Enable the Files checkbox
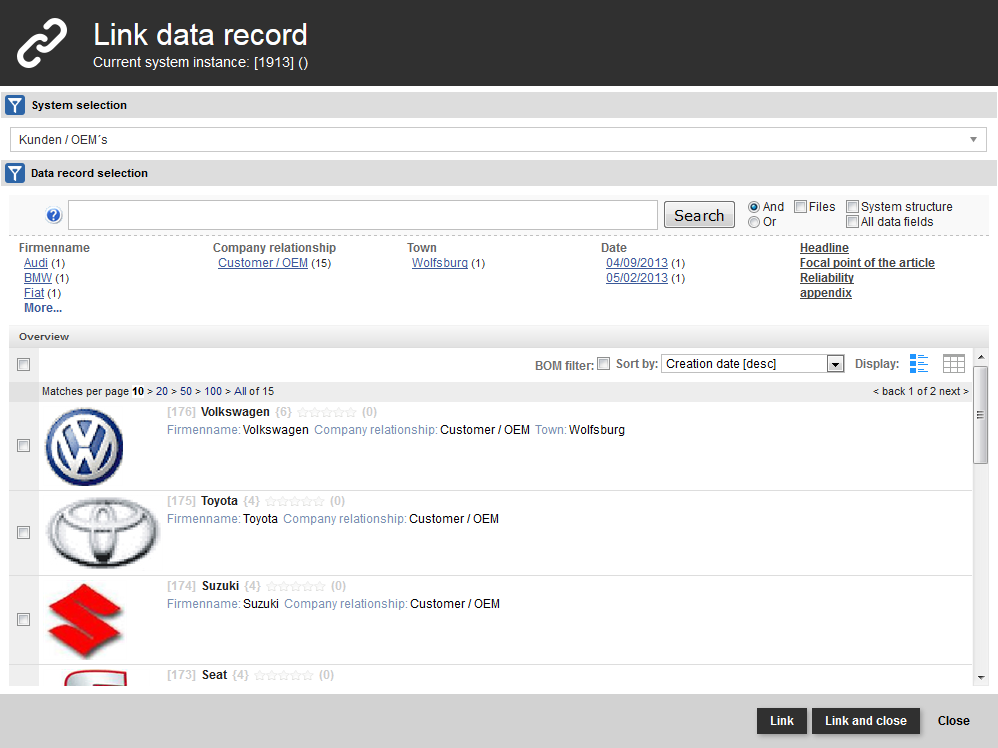The image size is (998, 748). tap(801, 206)
